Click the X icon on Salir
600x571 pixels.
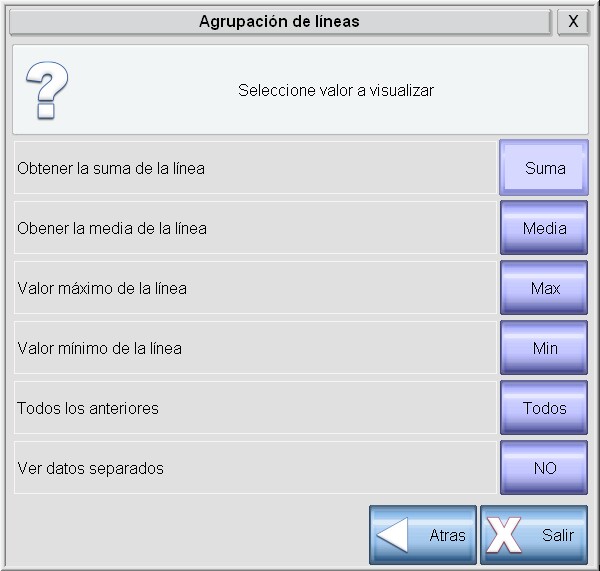click(504, 535)
